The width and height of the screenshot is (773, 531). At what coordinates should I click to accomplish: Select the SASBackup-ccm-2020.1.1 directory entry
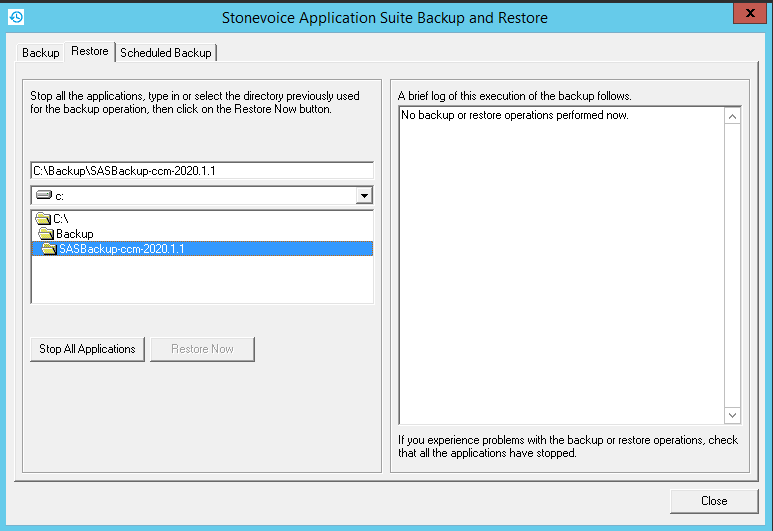point(121,249)
